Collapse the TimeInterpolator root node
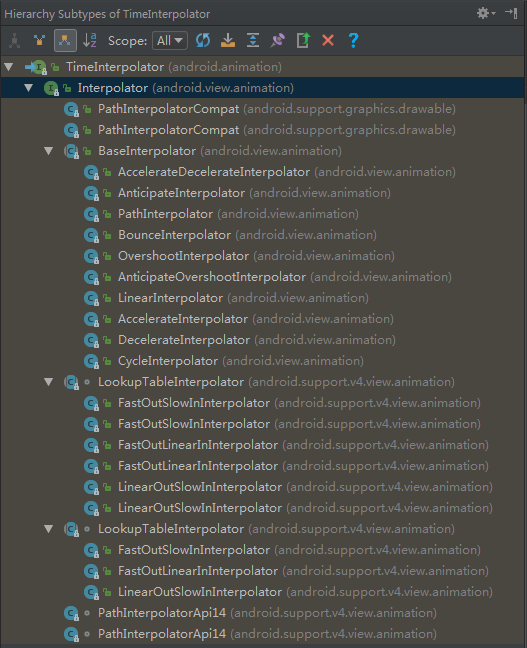The width and height of the screenshot is (527, 648). pos(8,67)
